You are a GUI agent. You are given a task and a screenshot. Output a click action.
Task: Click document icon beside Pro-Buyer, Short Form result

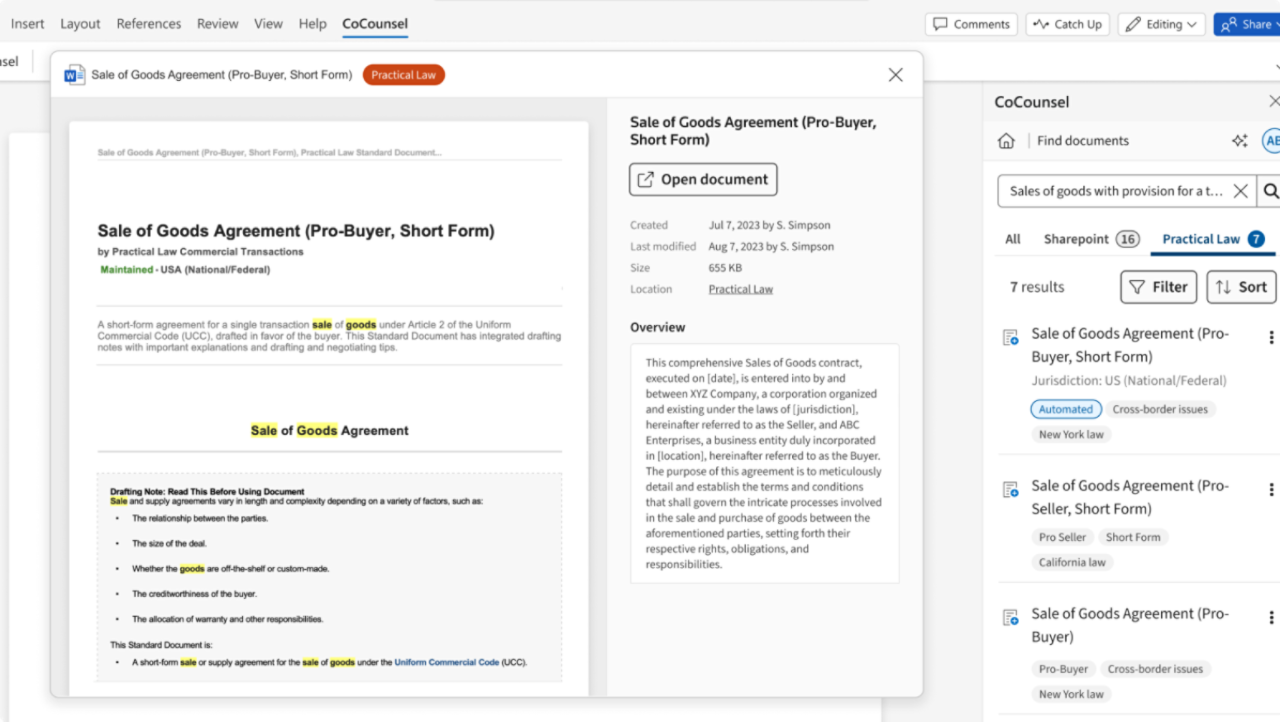(1010, 338)
